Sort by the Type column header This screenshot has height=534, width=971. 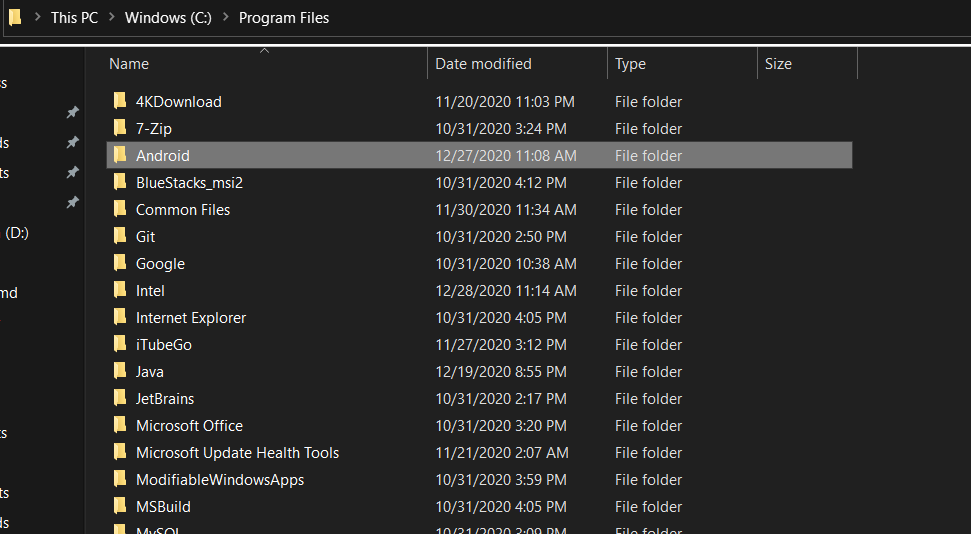point(630,64)
